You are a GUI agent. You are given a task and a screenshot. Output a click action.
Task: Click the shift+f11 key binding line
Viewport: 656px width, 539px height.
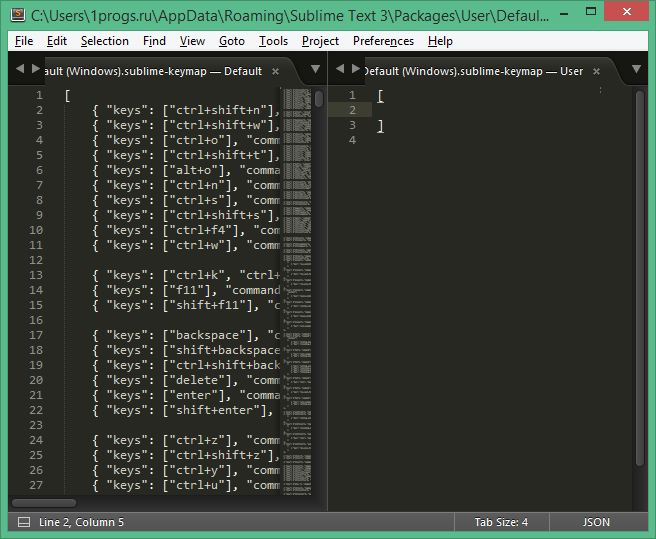pyautogui.click(x=186, y=305)
